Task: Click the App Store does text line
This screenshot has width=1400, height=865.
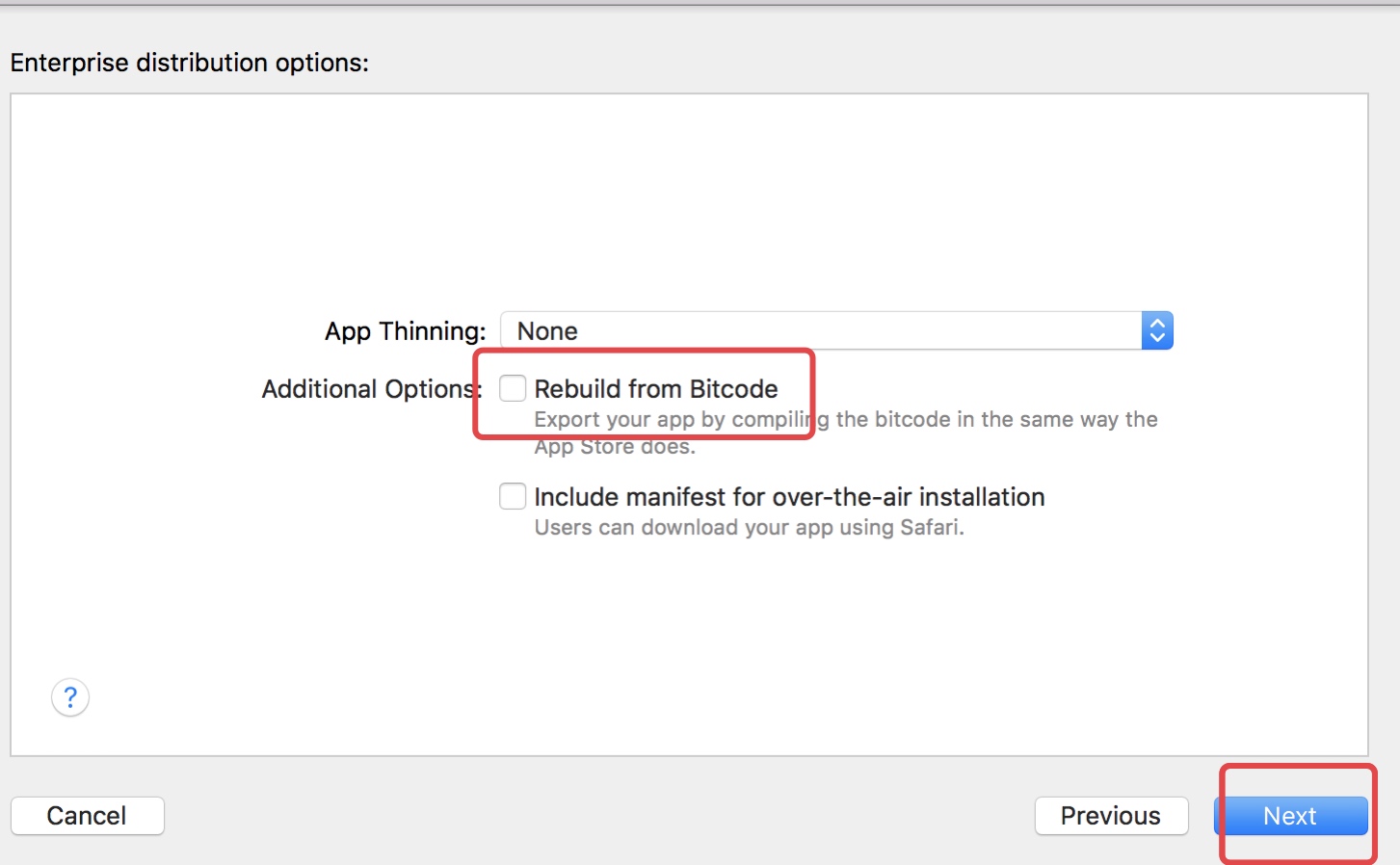Action: tap(615, 447)
